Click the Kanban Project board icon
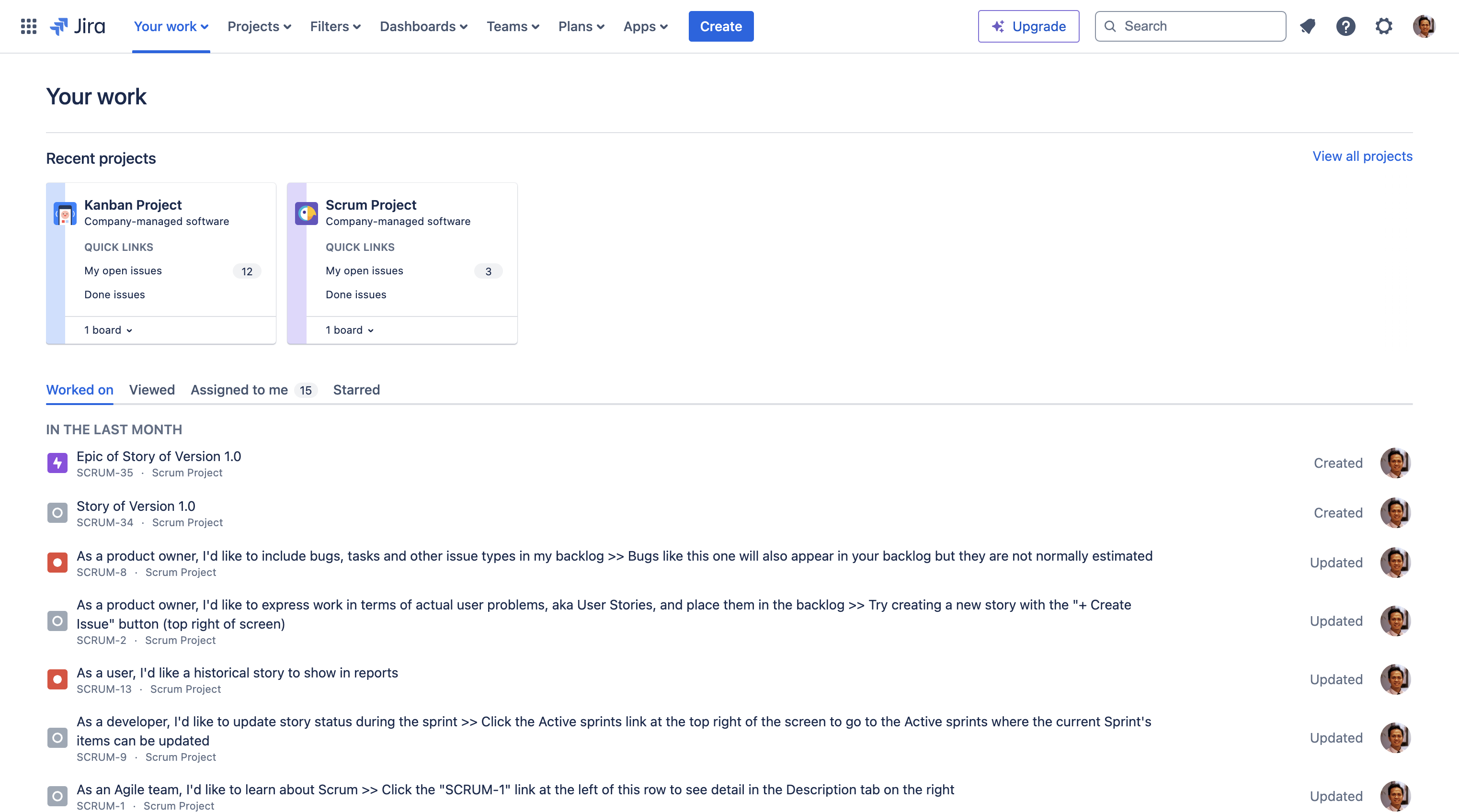 pyautogui.click(x=66, y=212)
